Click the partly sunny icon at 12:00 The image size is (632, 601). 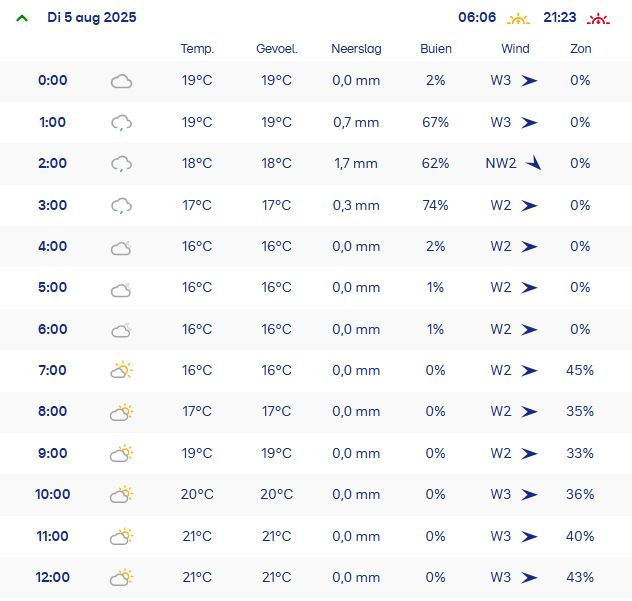[x=121, y=578]
